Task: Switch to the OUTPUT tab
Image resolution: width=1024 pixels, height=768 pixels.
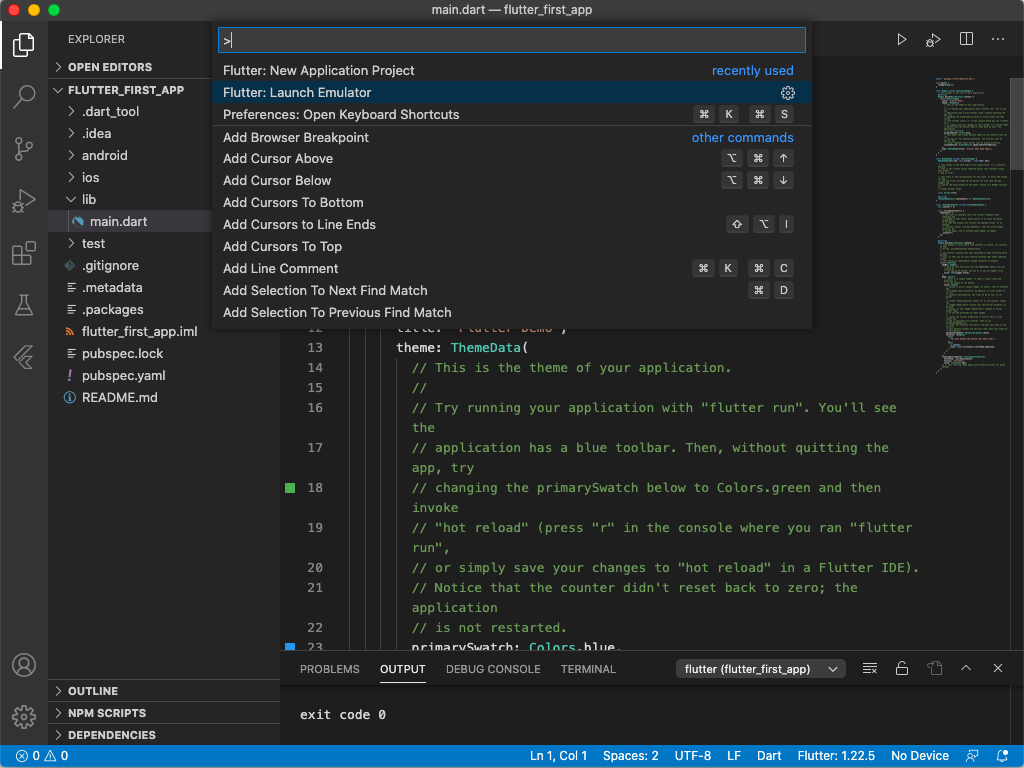Action: coord(402,669)
